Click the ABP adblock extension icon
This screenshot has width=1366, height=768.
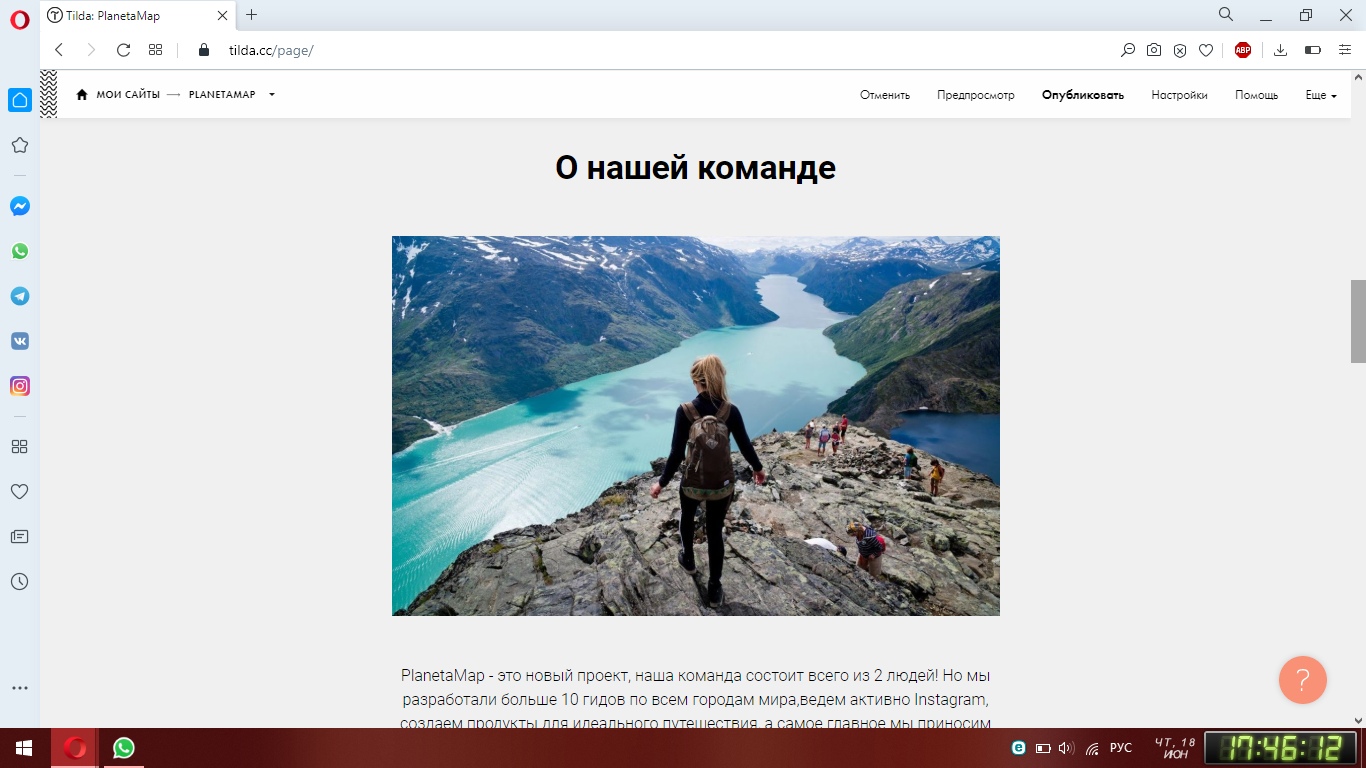tap(1243, 50)
